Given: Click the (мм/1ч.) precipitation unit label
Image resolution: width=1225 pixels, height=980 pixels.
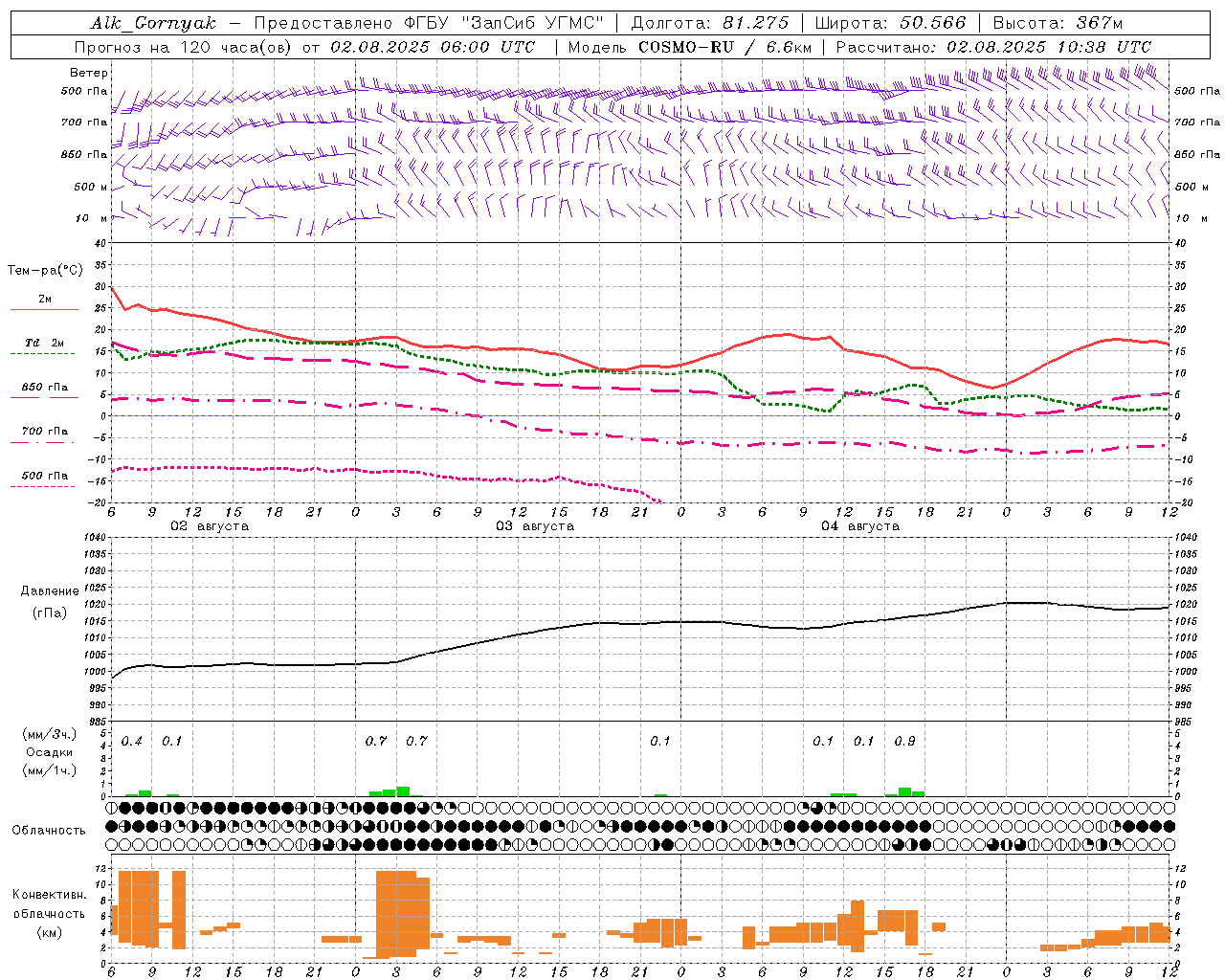Looking at the screenshot, I should coord(50,769).
